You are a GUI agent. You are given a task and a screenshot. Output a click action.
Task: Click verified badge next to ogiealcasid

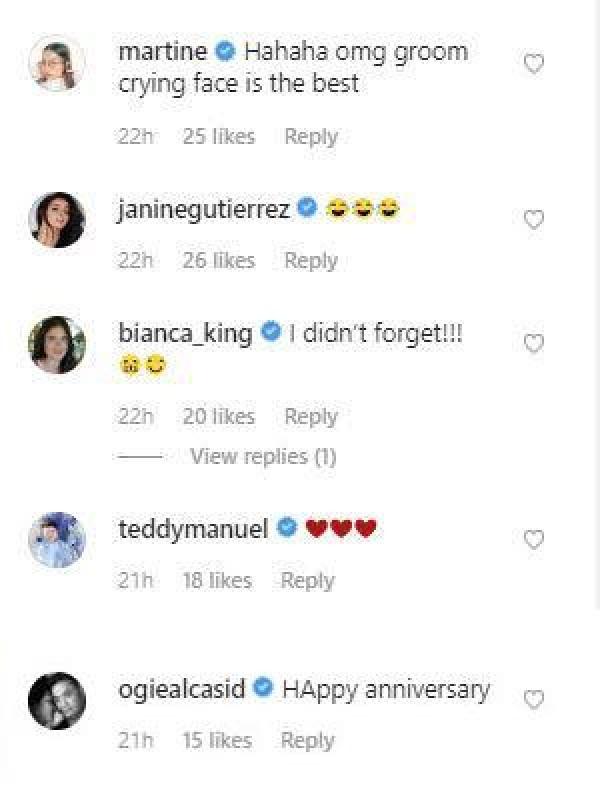click(265, 689)
